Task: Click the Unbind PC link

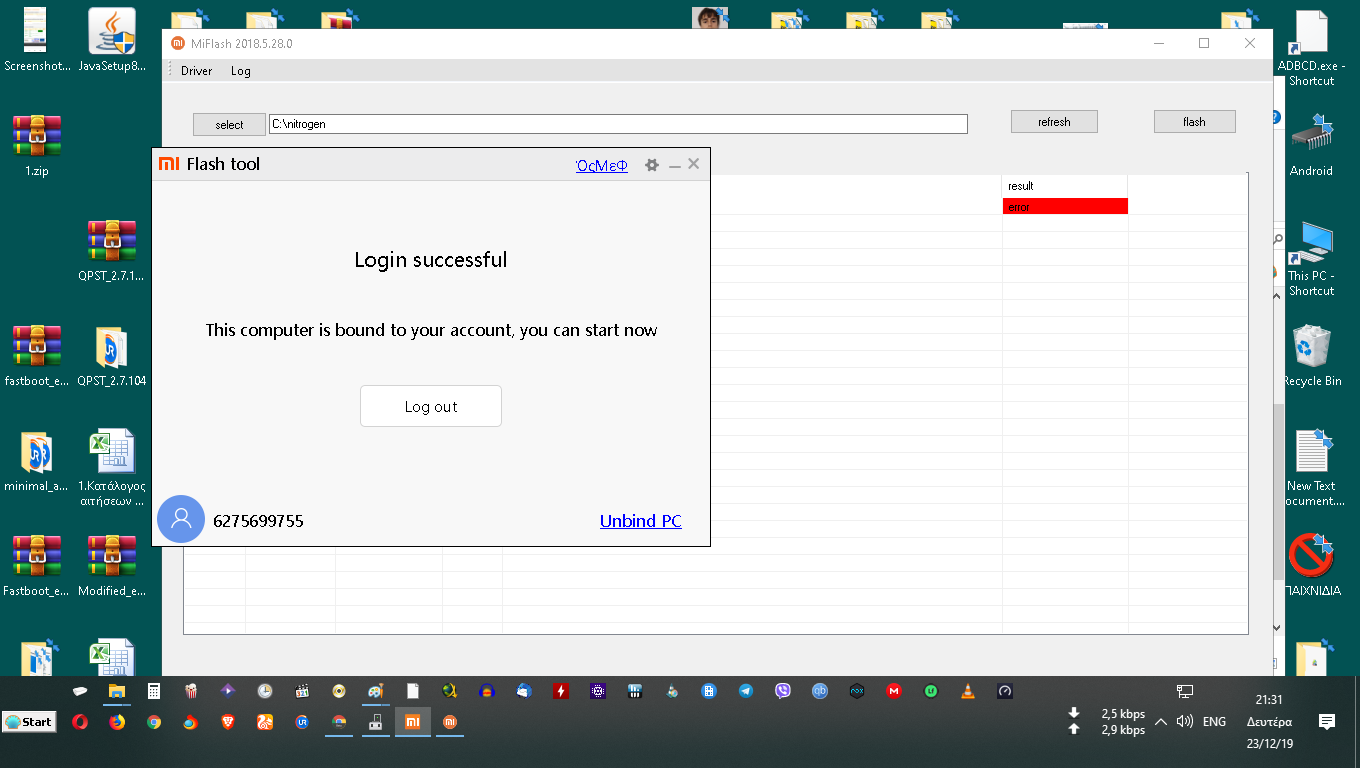Action: 640,521
